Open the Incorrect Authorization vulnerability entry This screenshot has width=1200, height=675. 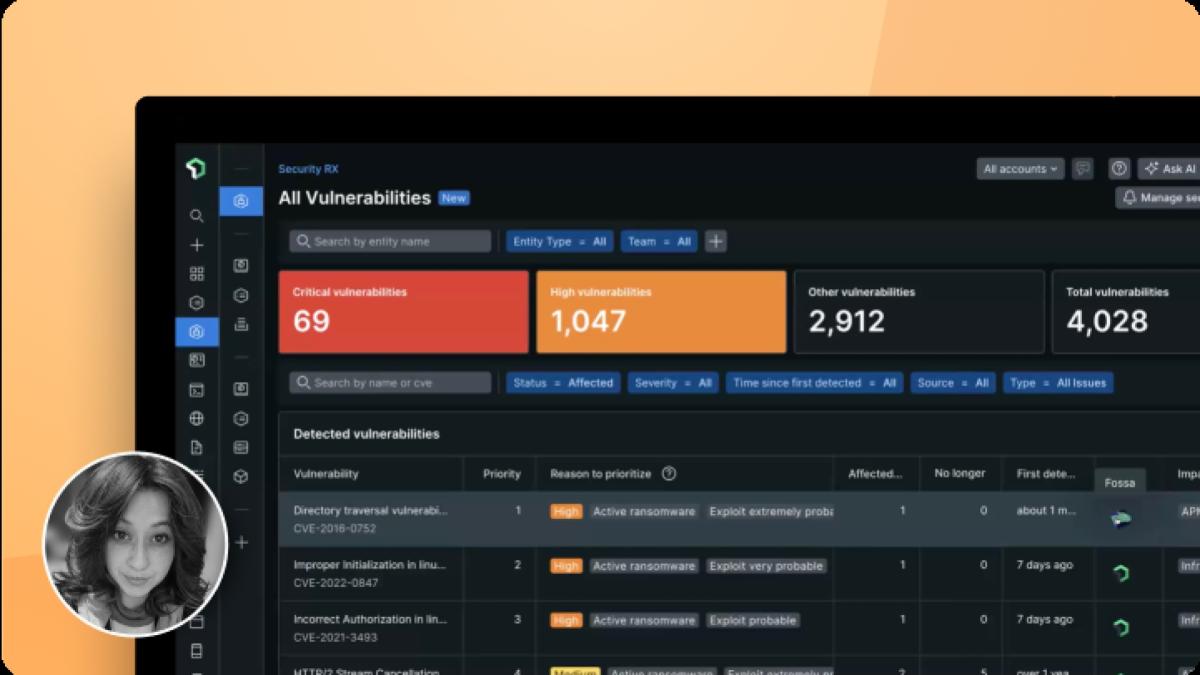point(370,619)
